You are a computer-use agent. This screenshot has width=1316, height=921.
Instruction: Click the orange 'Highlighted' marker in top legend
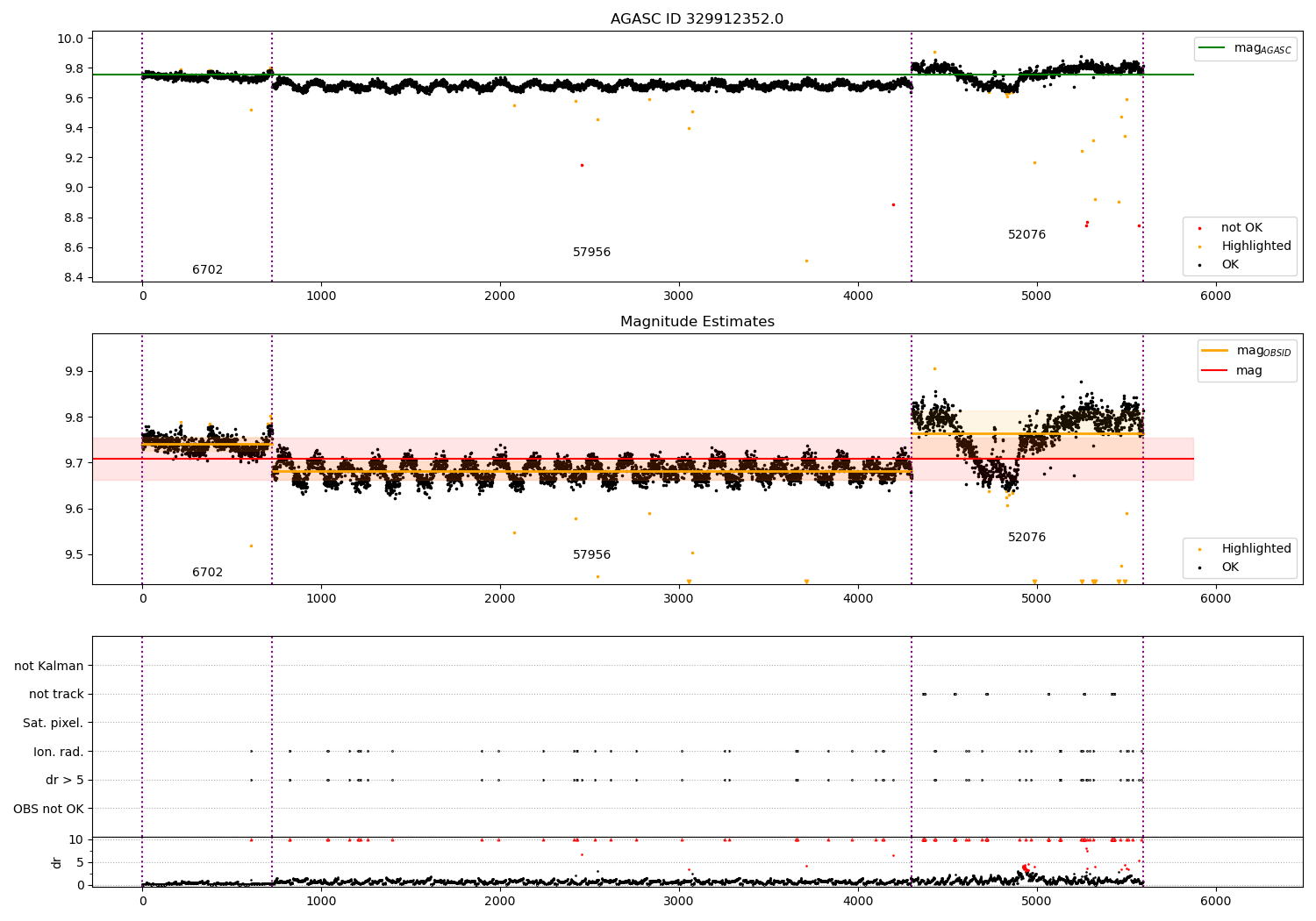point(1199,246)
